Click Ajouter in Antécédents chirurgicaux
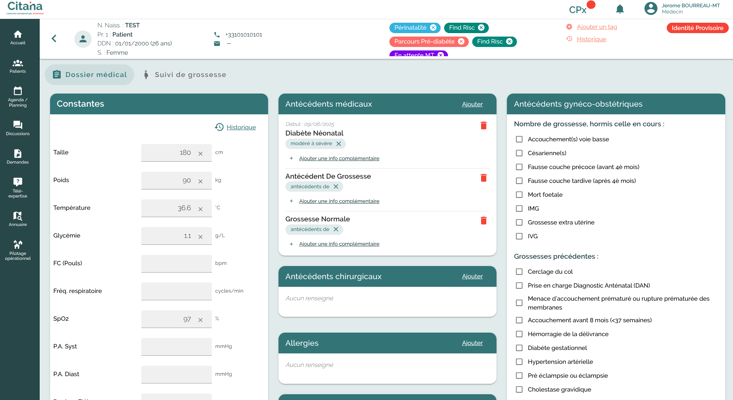This screenshot has height=400, width=733. [x=472, y=276]
